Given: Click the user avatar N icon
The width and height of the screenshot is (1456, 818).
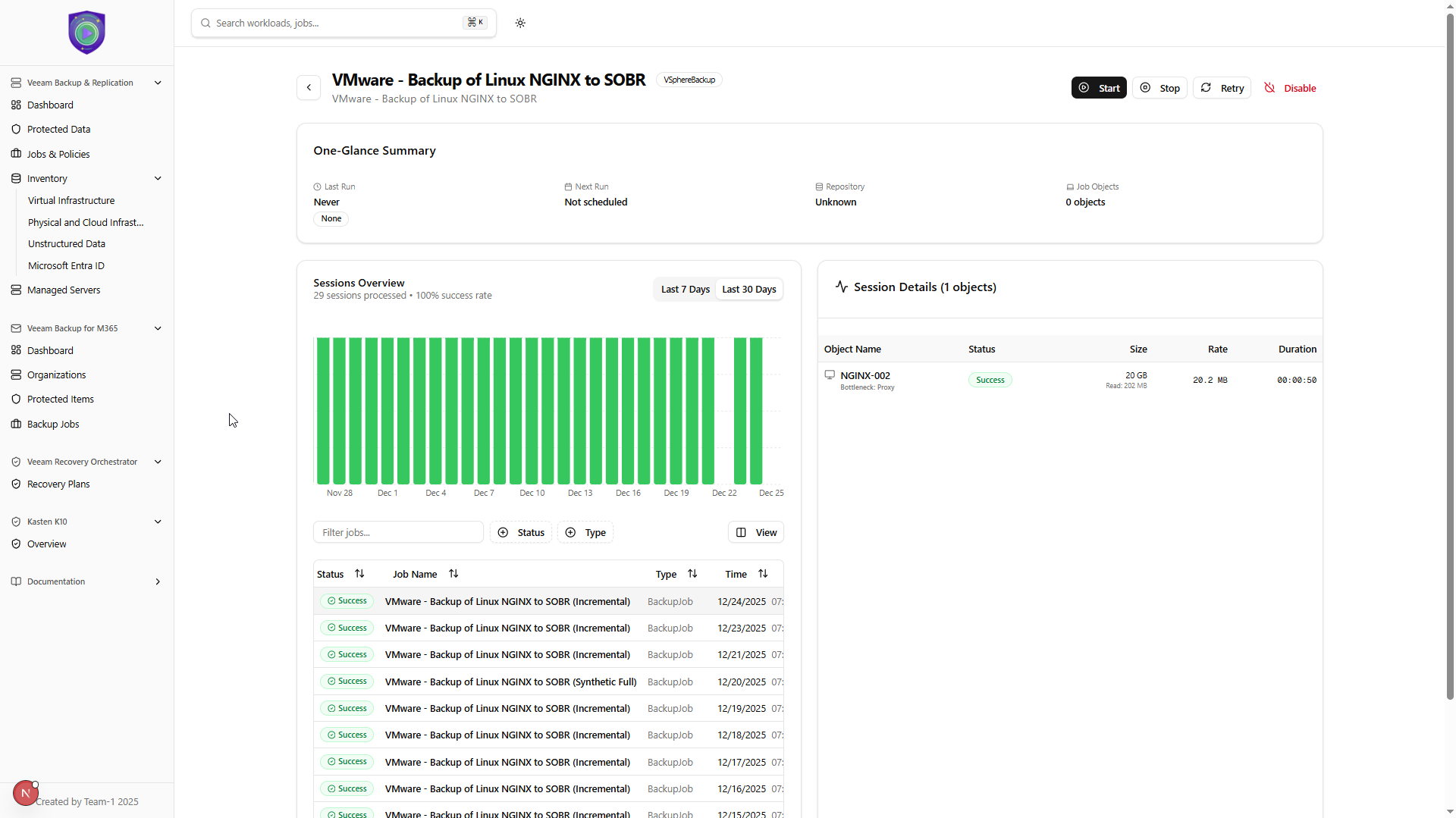Looking at the screenshot, I should point(25,793).
